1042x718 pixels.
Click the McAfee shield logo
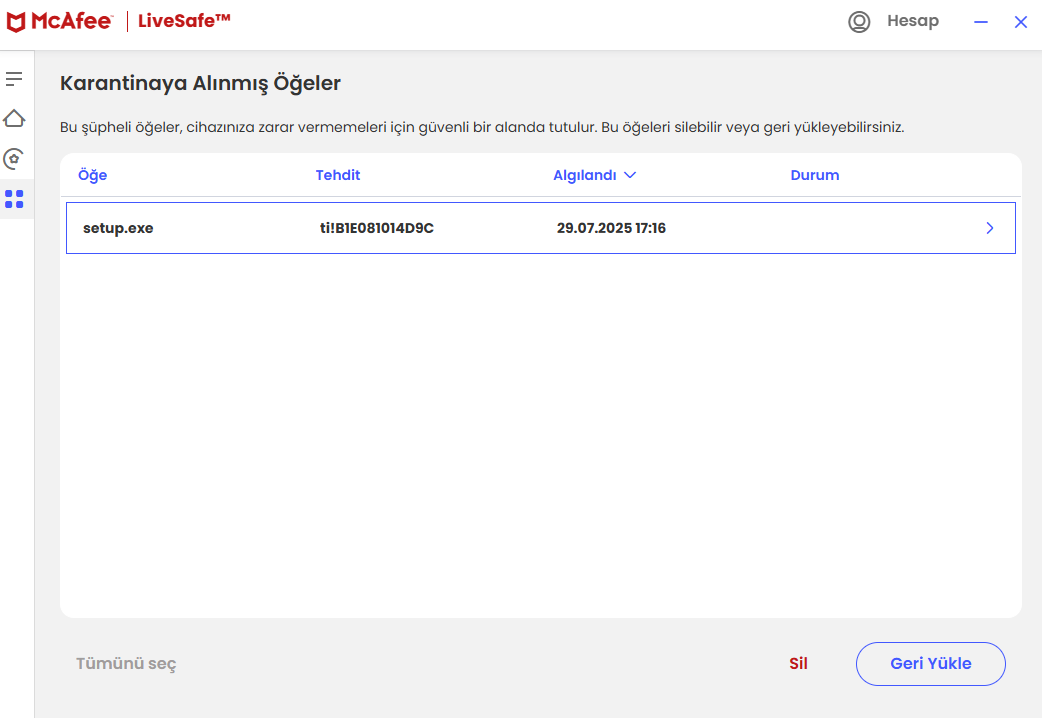pyautogui.click(x=16, y=22)
